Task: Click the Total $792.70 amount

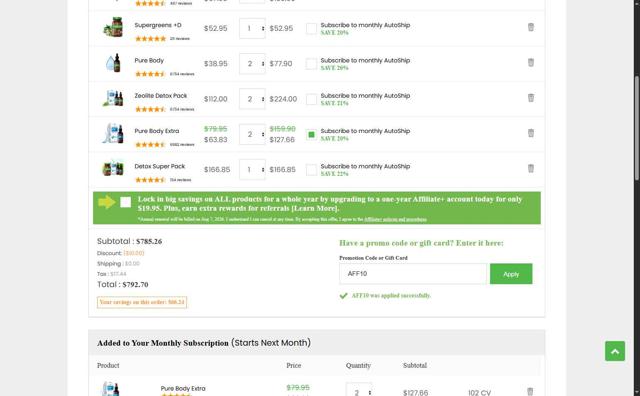Action: [x=135, y=285]
